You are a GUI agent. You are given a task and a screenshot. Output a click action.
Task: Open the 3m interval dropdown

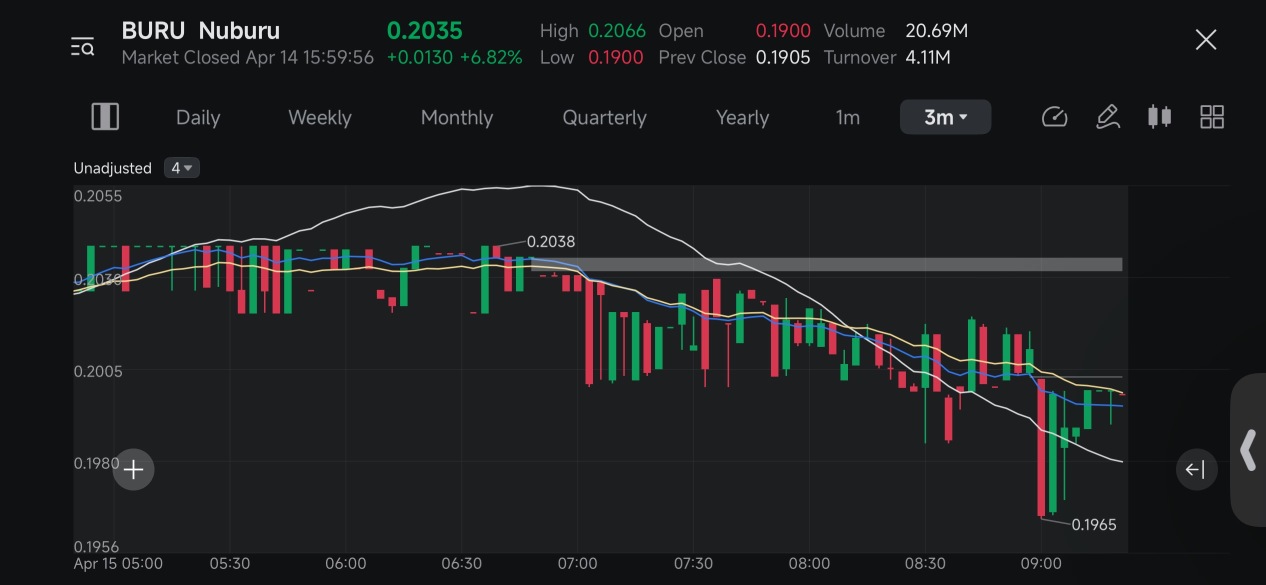point(945,117)
